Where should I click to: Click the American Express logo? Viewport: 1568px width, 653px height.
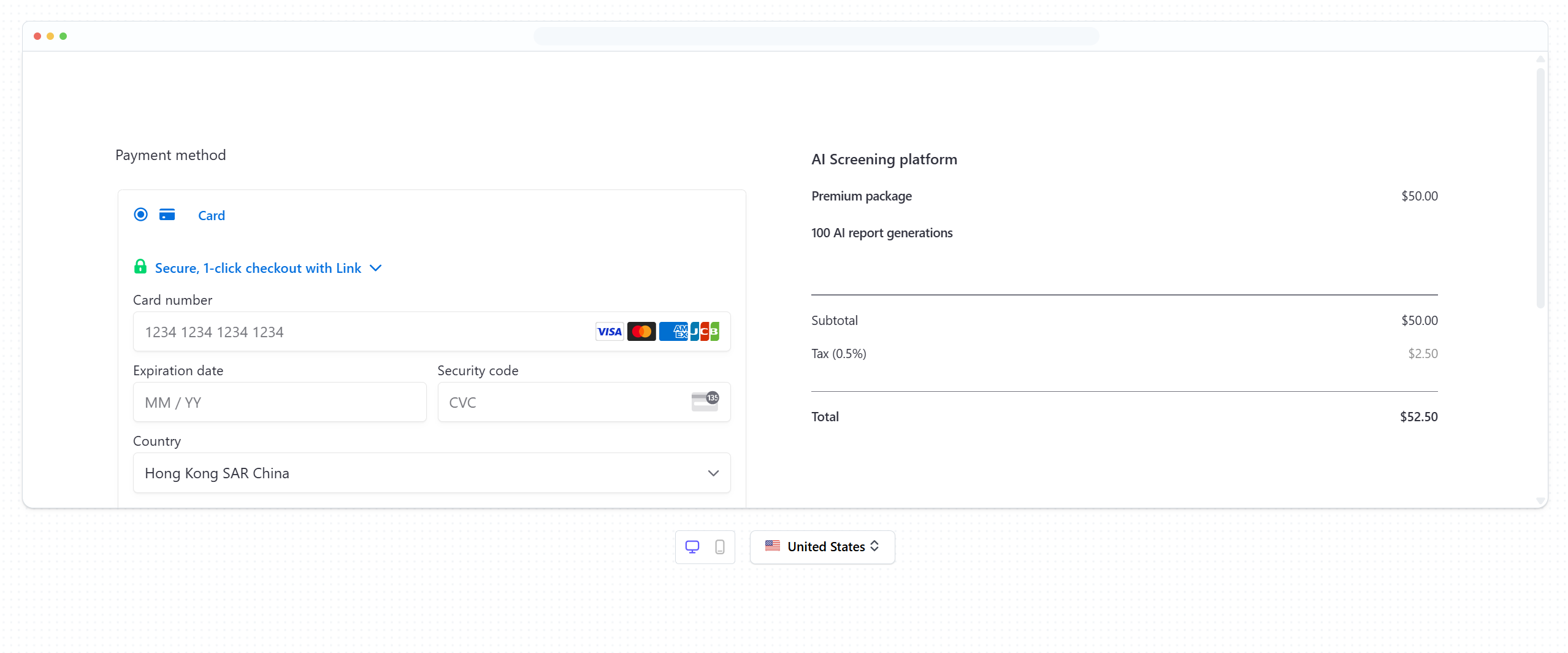pyautogui.click(x=673, y=332)
